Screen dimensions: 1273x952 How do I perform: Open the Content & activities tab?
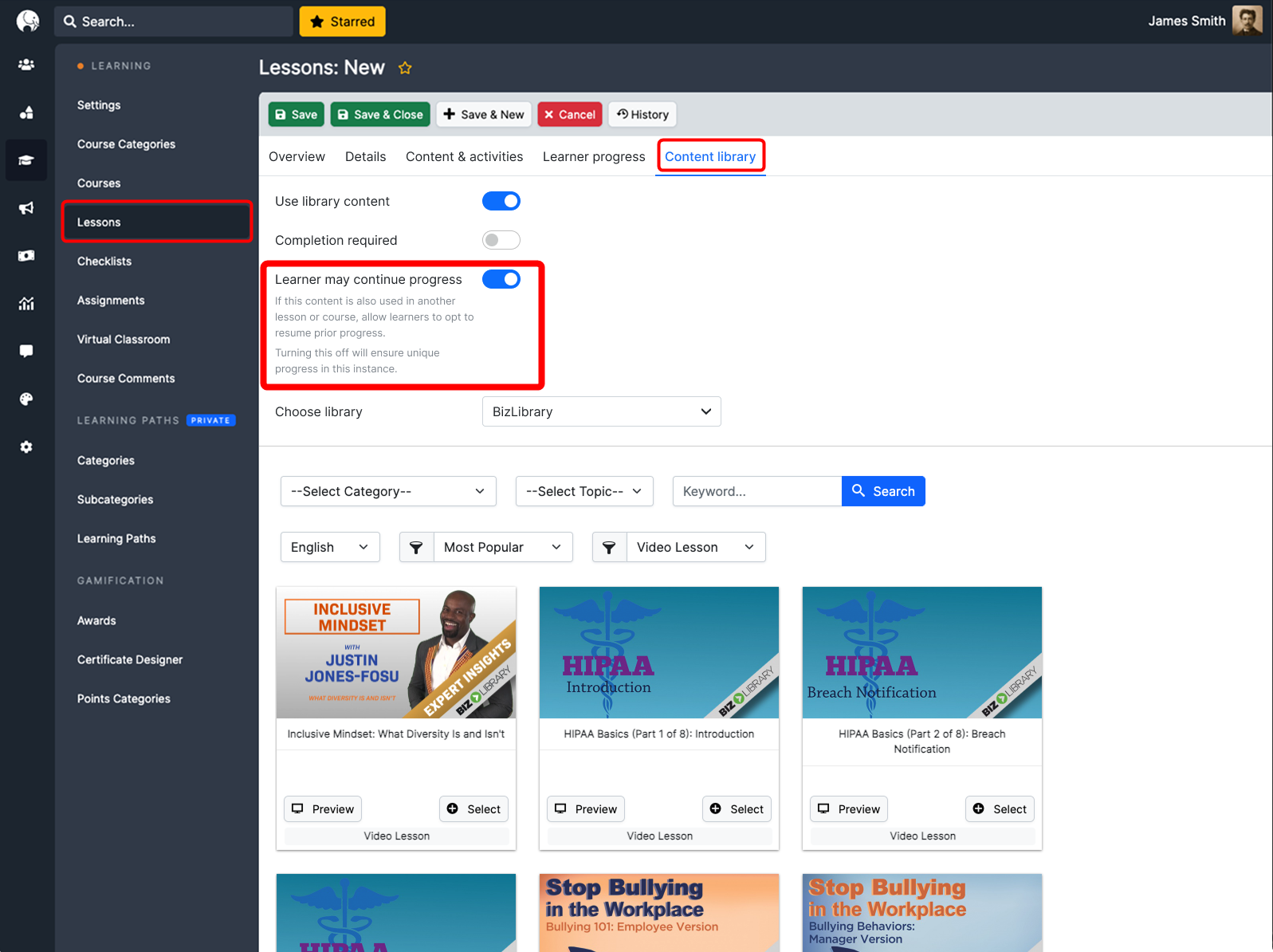(464, 156)
